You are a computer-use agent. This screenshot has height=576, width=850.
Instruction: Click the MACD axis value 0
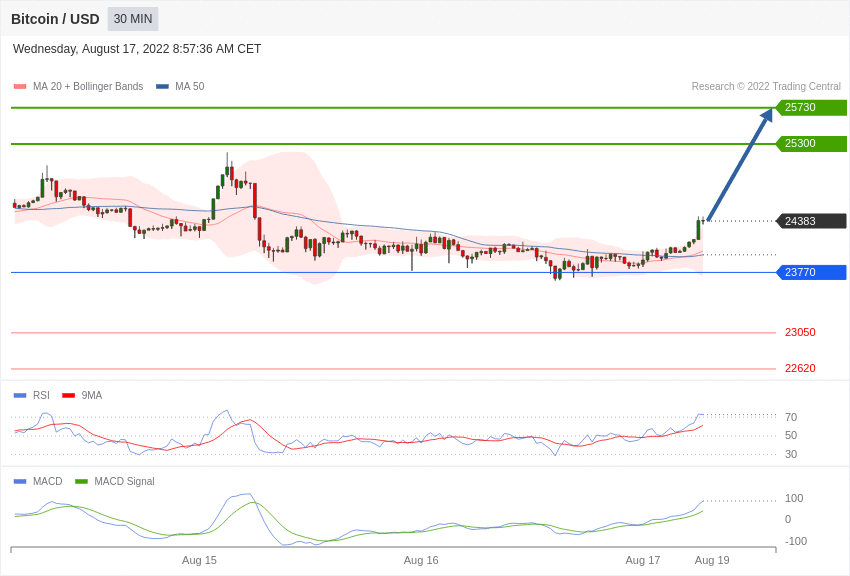(x=788, y=519)
